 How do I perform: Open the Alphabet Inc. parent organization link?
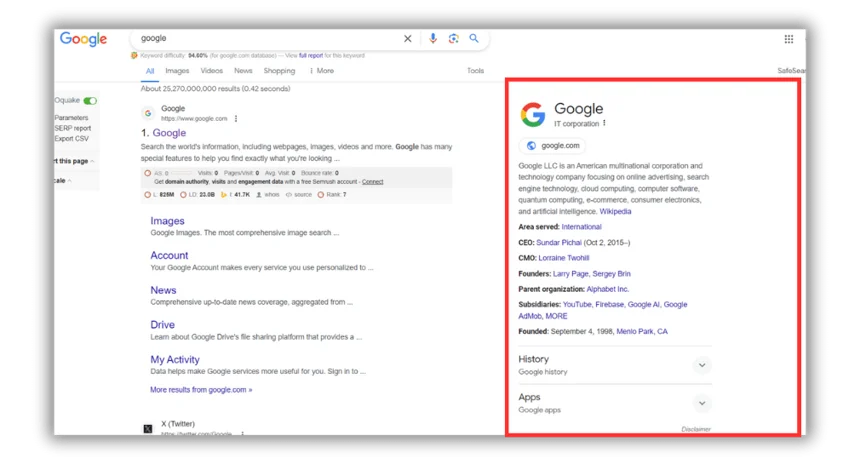coord(608,289)
